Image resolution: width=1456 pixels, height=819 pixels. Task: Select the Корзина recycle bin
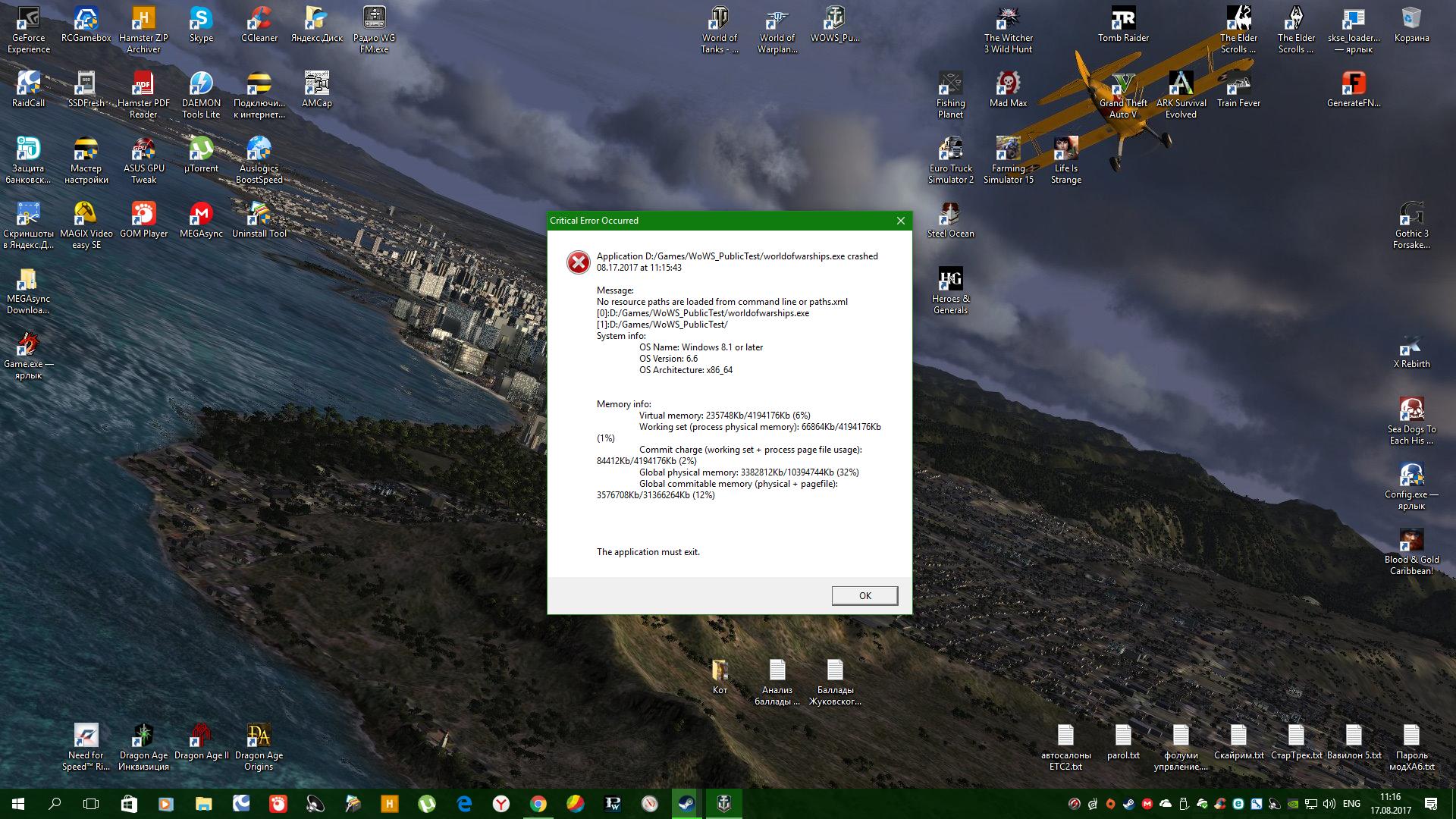point(1411,25)
